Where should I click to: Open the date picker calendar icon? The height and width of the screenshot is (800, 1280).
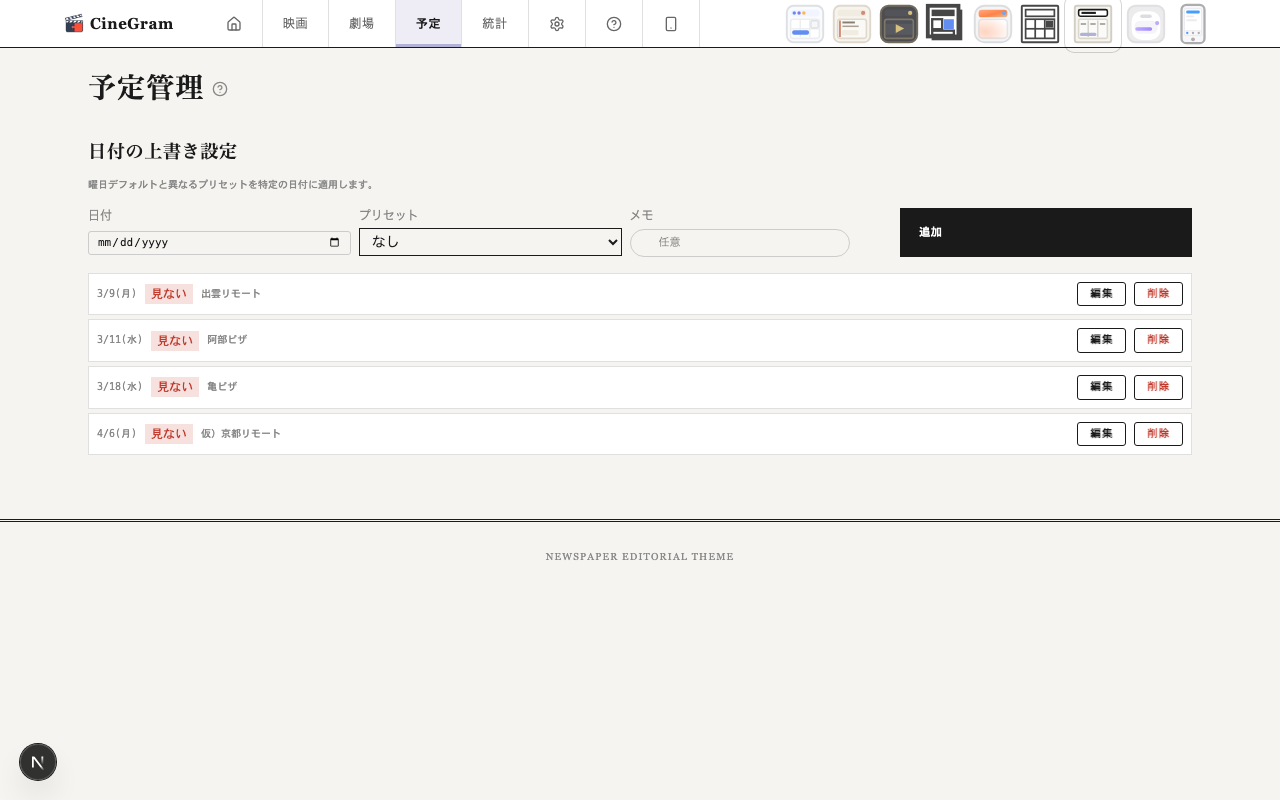[335, 243]
